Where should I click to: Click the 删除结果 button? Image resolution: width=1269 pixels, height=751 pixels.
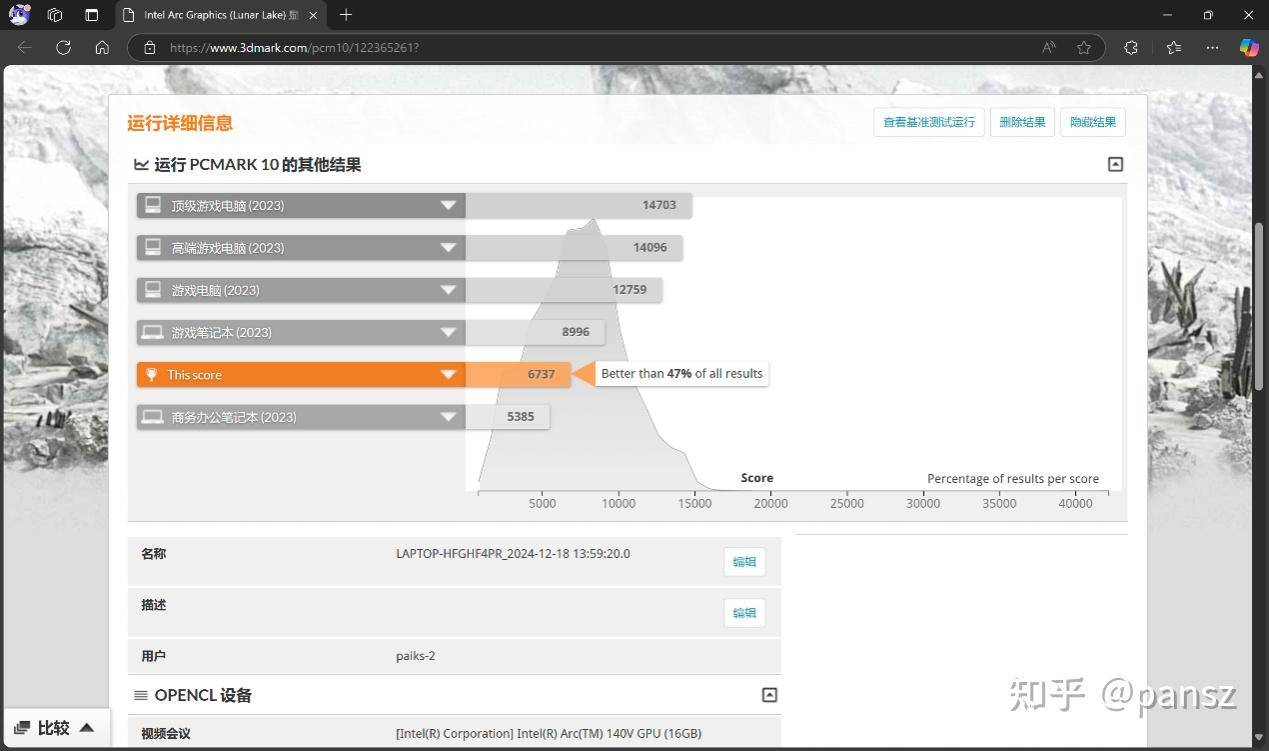pyautogui.click(x=1022, y=122)
